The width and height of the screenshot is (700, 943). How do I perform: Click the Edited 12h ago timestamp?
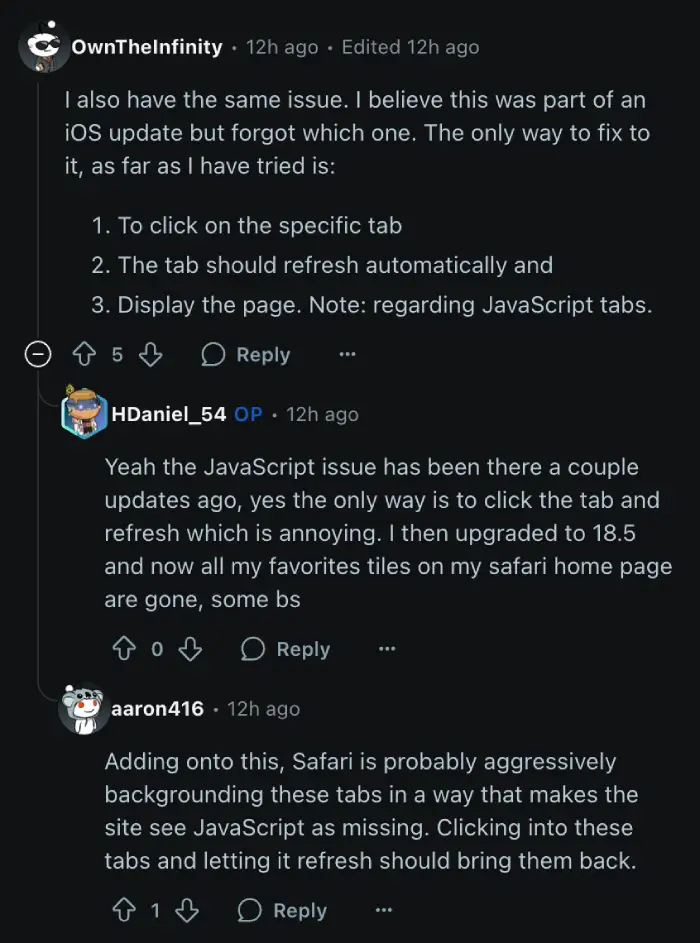pyautogui.click(x=410, y=47)
